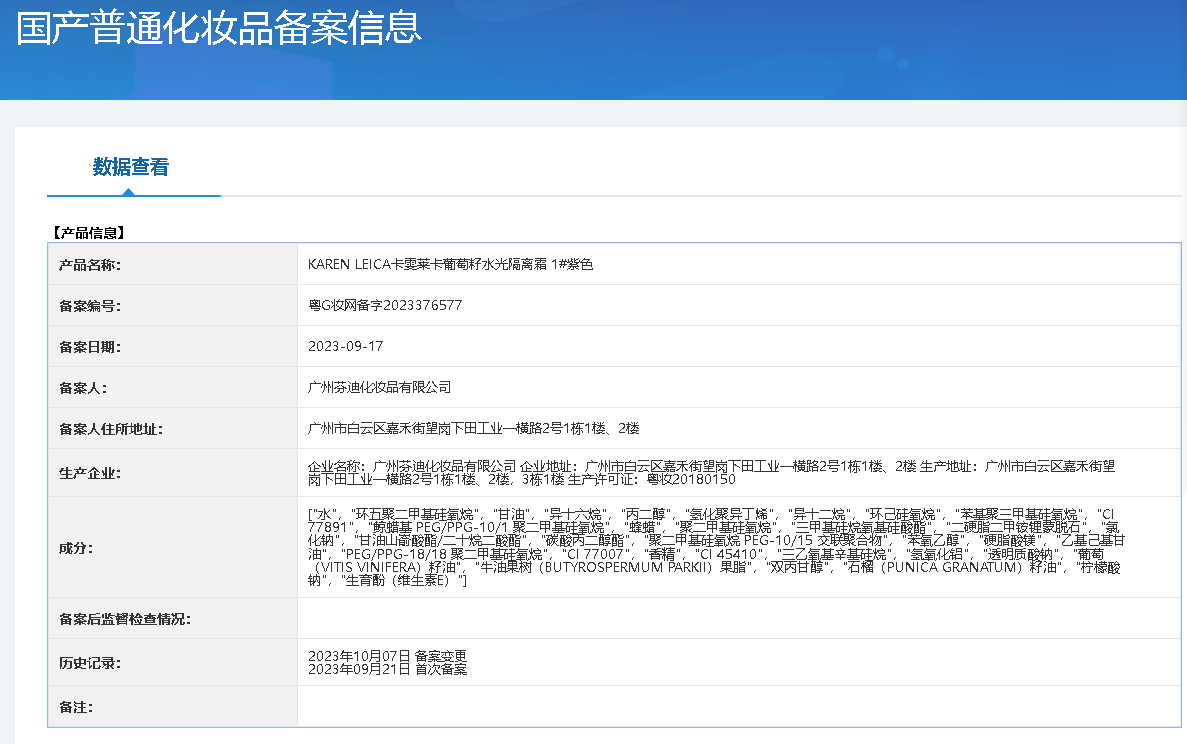This screenshot has height=744, width=1187.
Task: Click the 生产企业 label
Action: pos(89,473)
